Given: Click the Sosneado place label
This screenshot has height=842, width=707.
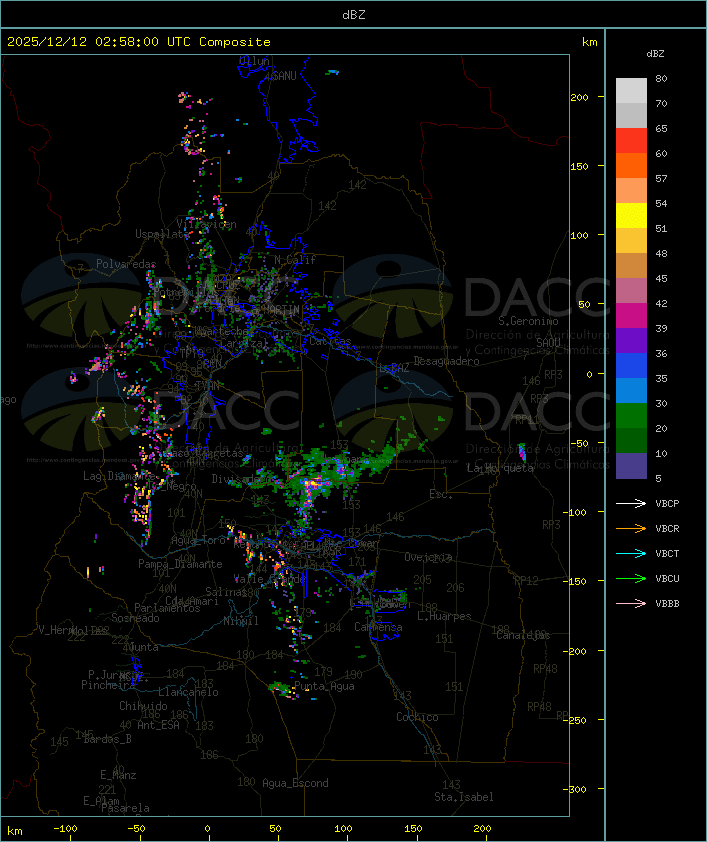Looking at the screenshot, I should [x=135, y=618].
